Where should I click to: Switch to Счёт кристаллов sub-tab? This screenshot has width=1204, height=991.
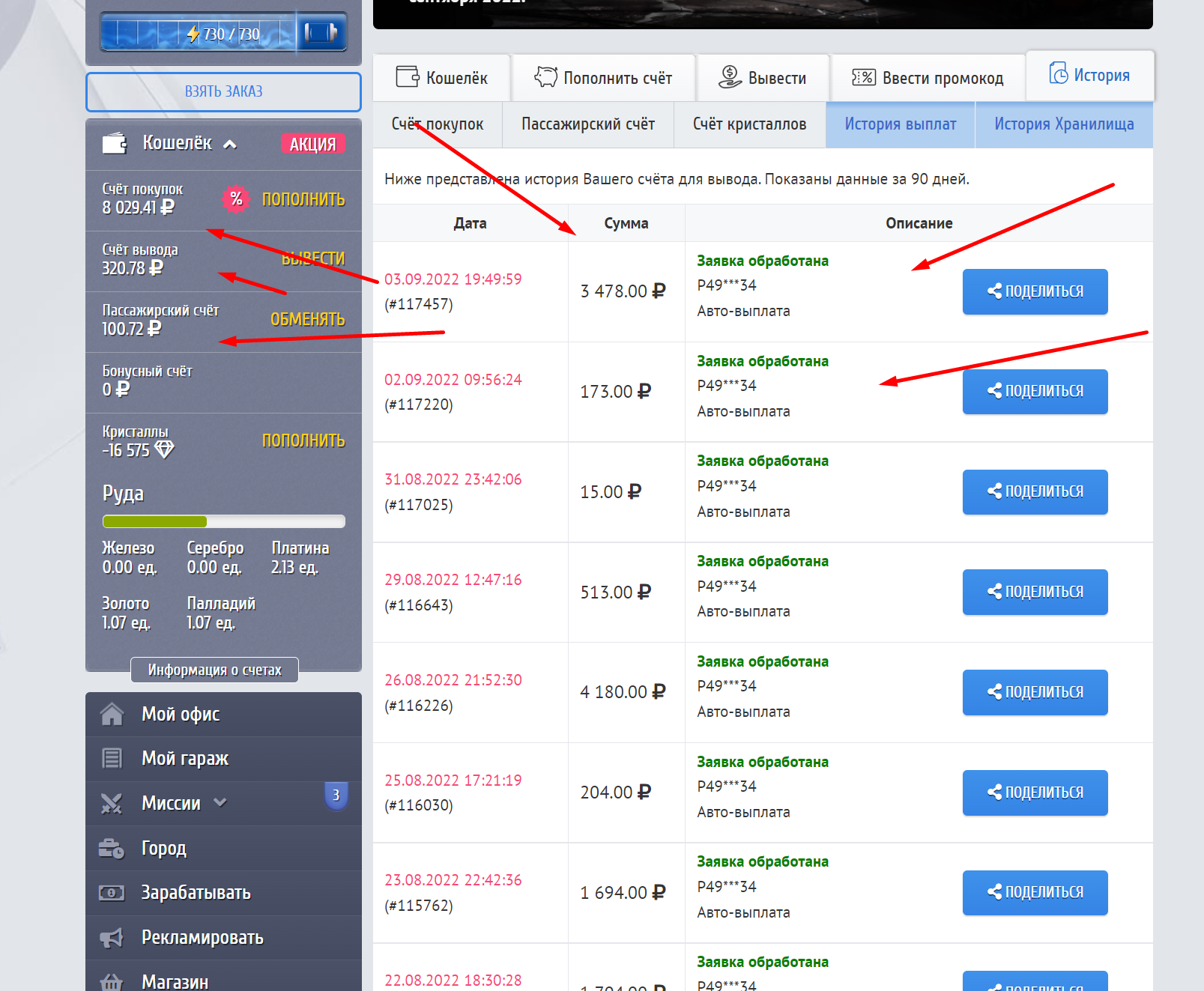coord(750,124)
